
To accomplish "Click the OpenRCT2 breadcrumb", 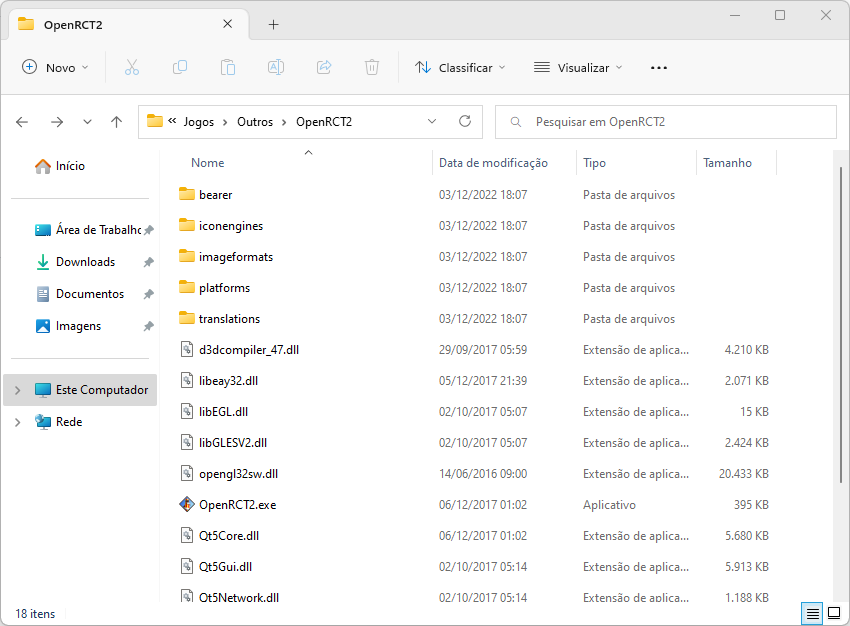I will [324, 122].
